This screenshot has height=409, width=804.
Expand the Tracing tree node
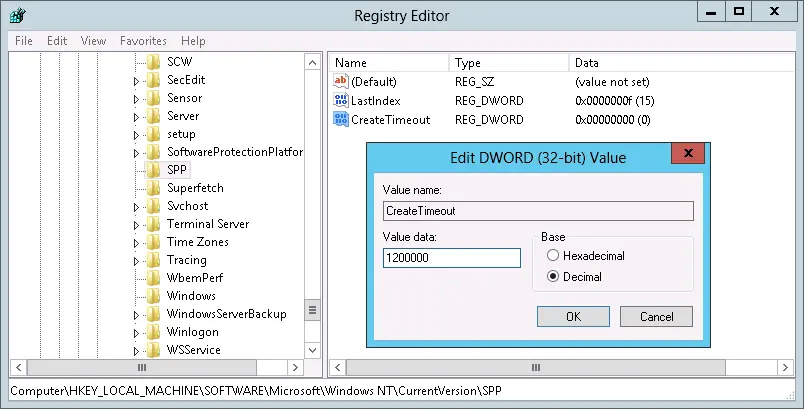(136, 261)
